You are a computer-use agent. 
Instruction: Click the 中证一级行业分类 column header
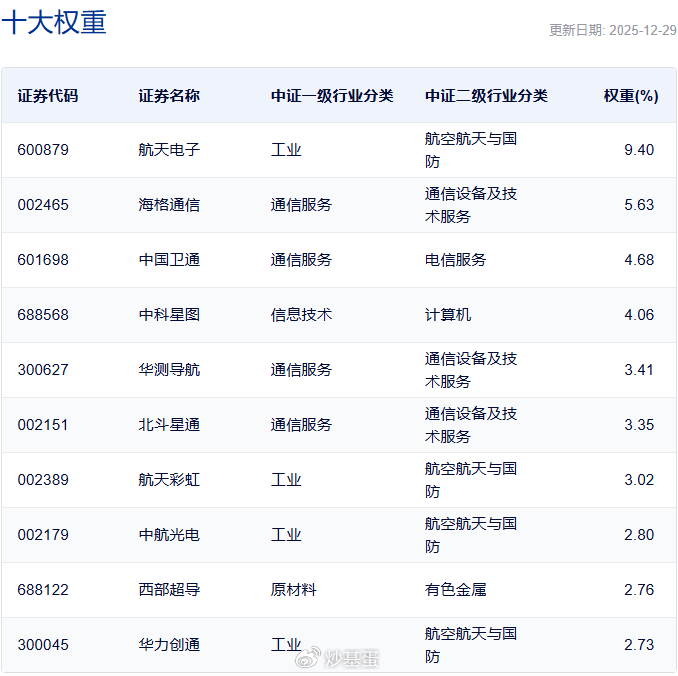click(332, 96)
